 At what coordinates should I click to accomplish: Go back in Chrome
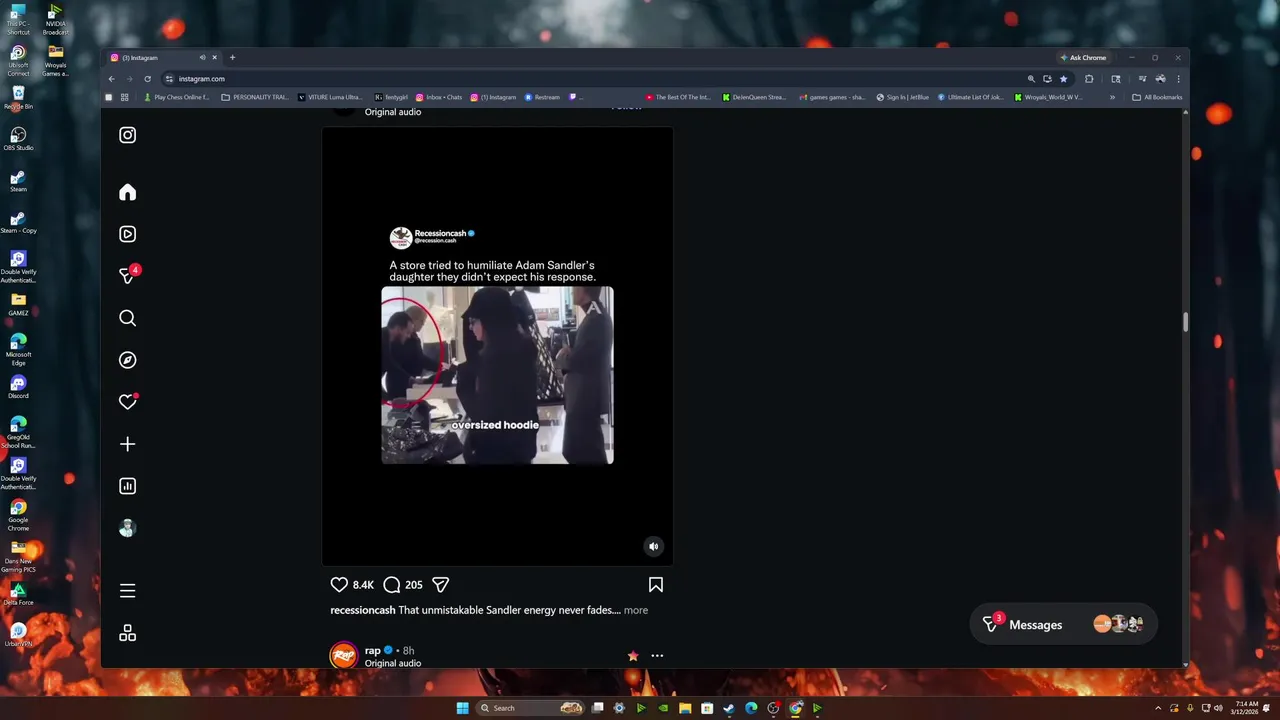click(x=112, y=79)
